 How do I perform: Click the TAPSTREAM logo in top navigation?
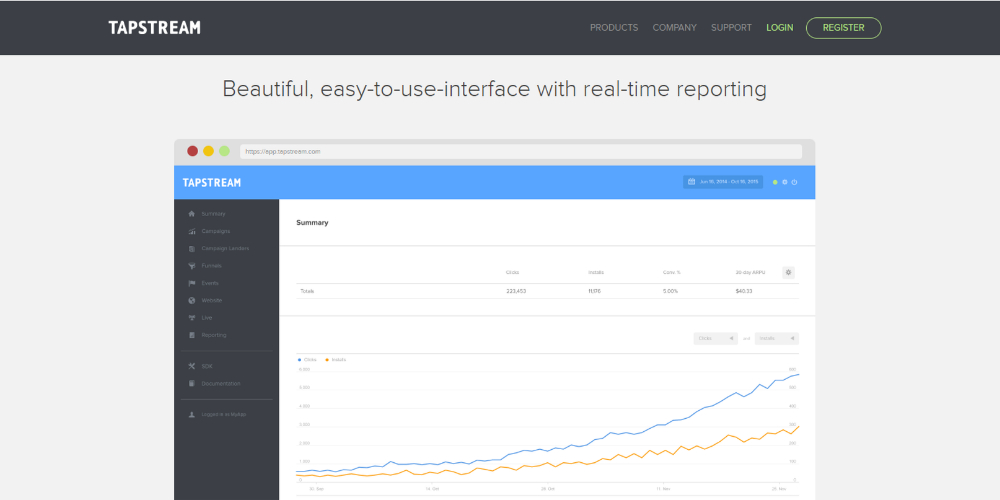154,28
